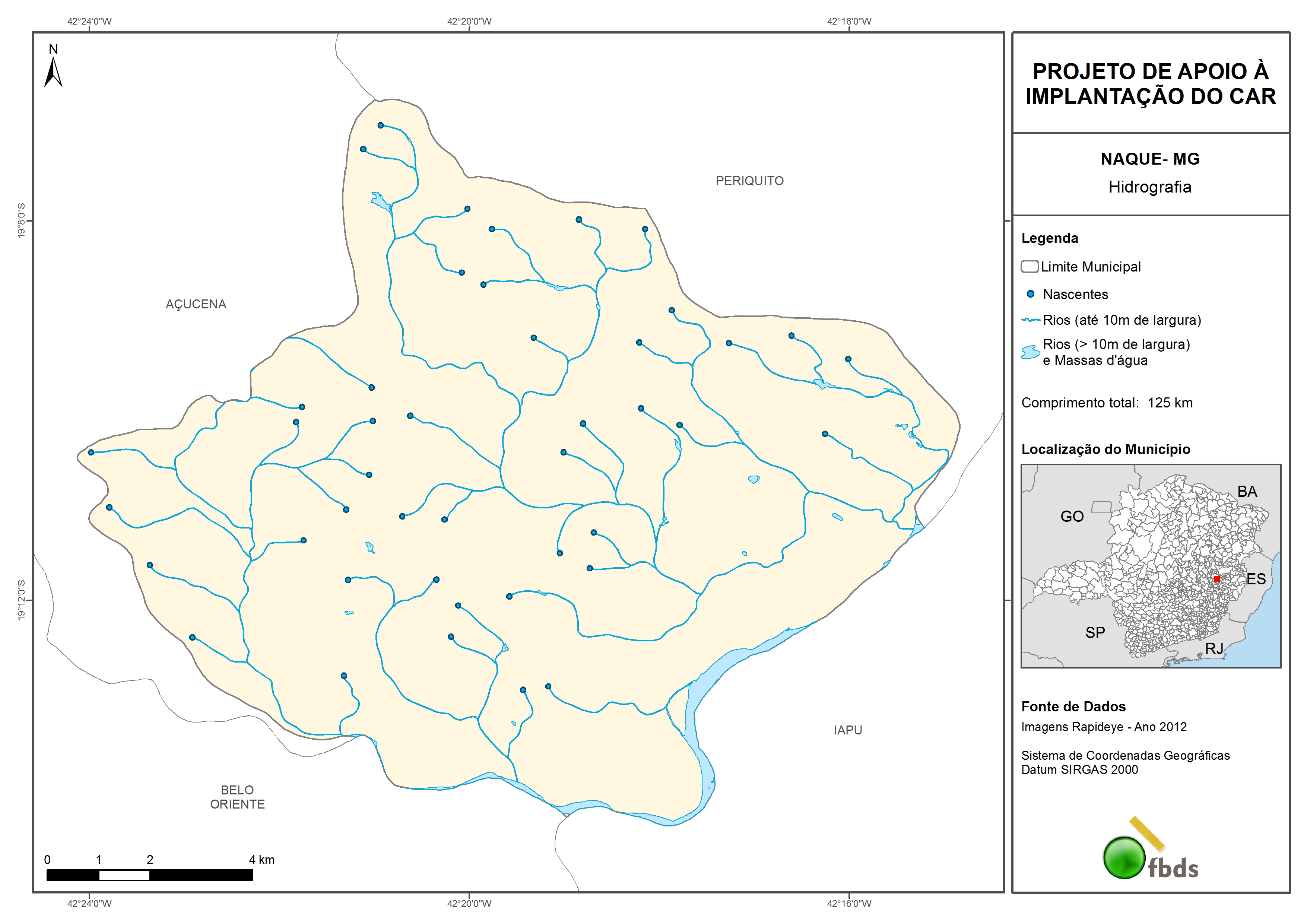Click the red municipality marker on inset map
Viewport: 1307px width, 924px height.
click(x=1216, y=578)
